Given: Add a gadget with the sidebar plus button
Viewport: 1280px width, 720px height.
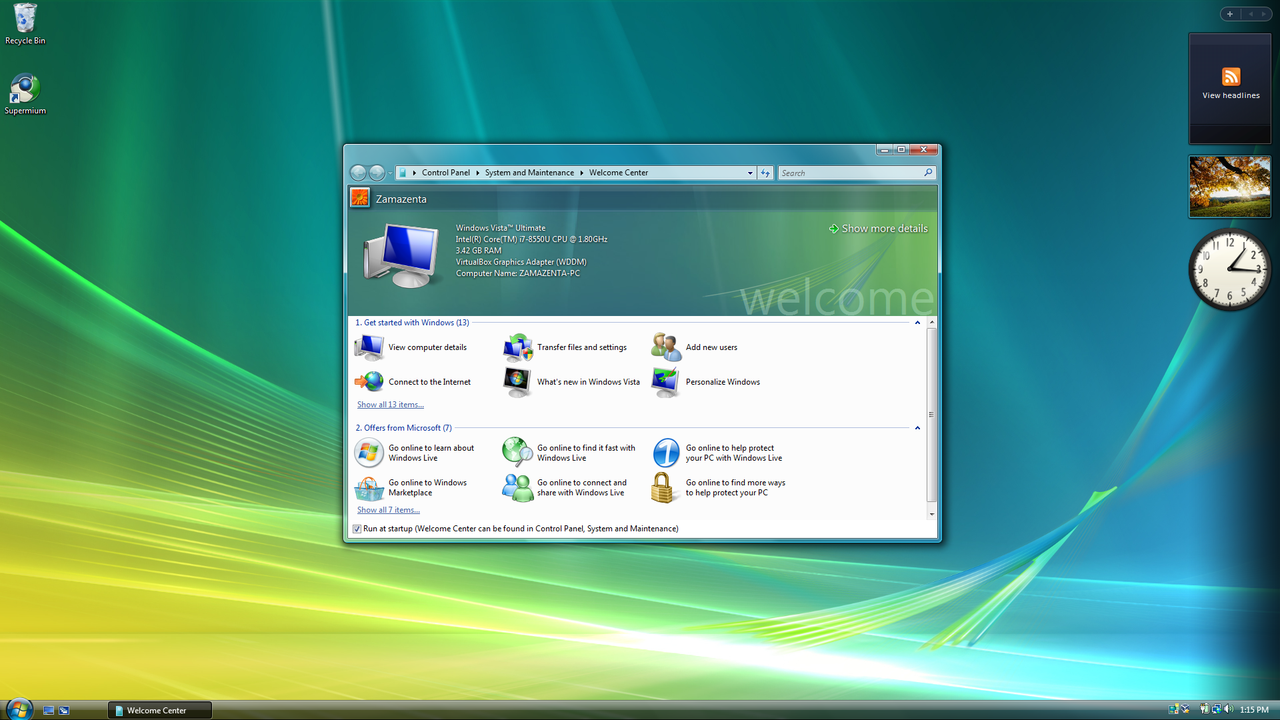Looking at the screenshot, I should 1230,14.
